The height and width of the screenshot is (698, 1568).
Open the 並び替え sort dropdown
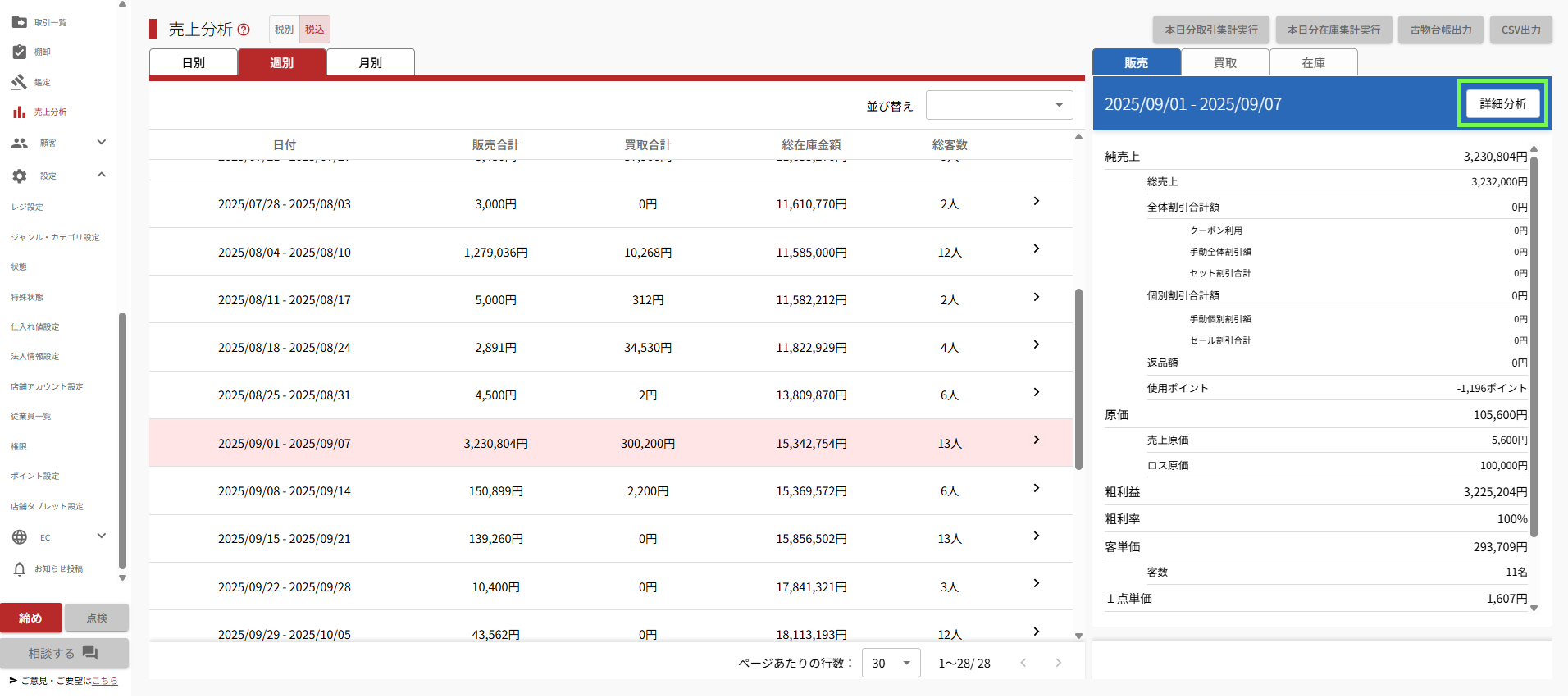[x=999, y=105]
